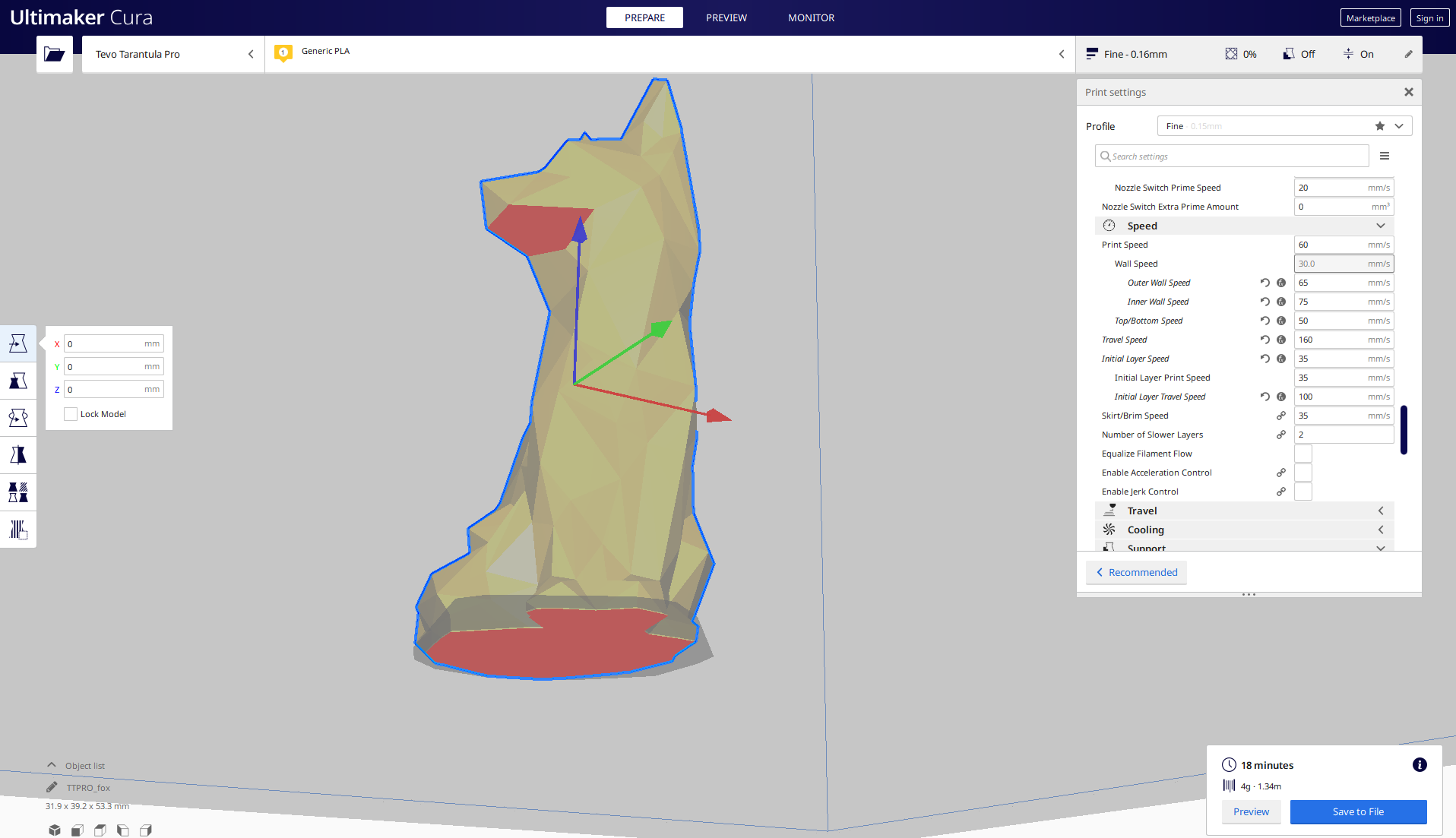Click the Z position input field

114,389
